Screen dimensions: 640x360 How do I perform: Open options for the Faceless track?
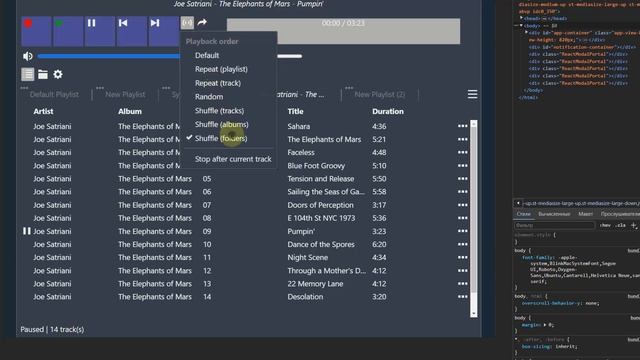462,152
